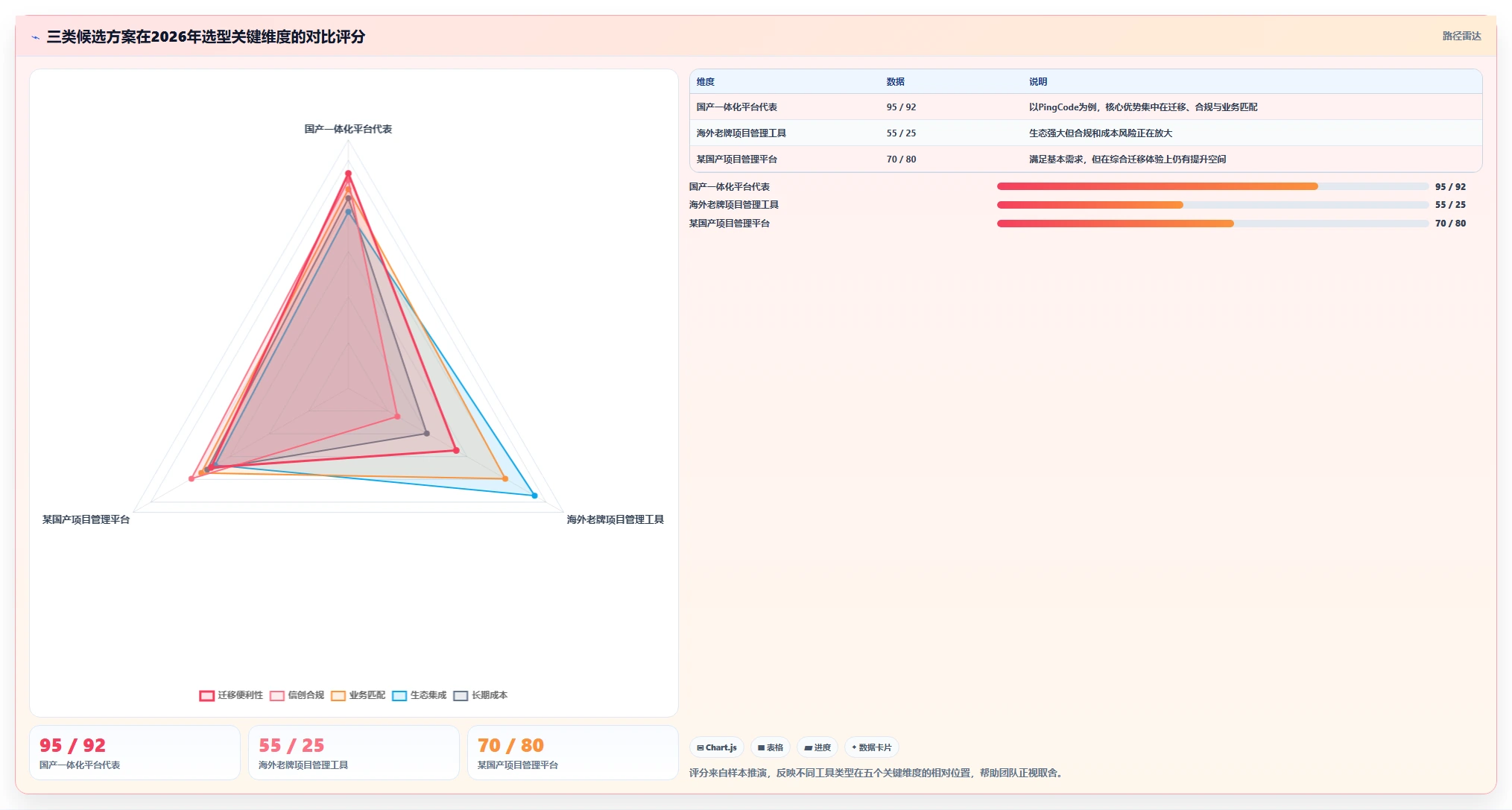Click the Chart.js tag chip
Screen dimensions: 1512x810
(717, 747)
